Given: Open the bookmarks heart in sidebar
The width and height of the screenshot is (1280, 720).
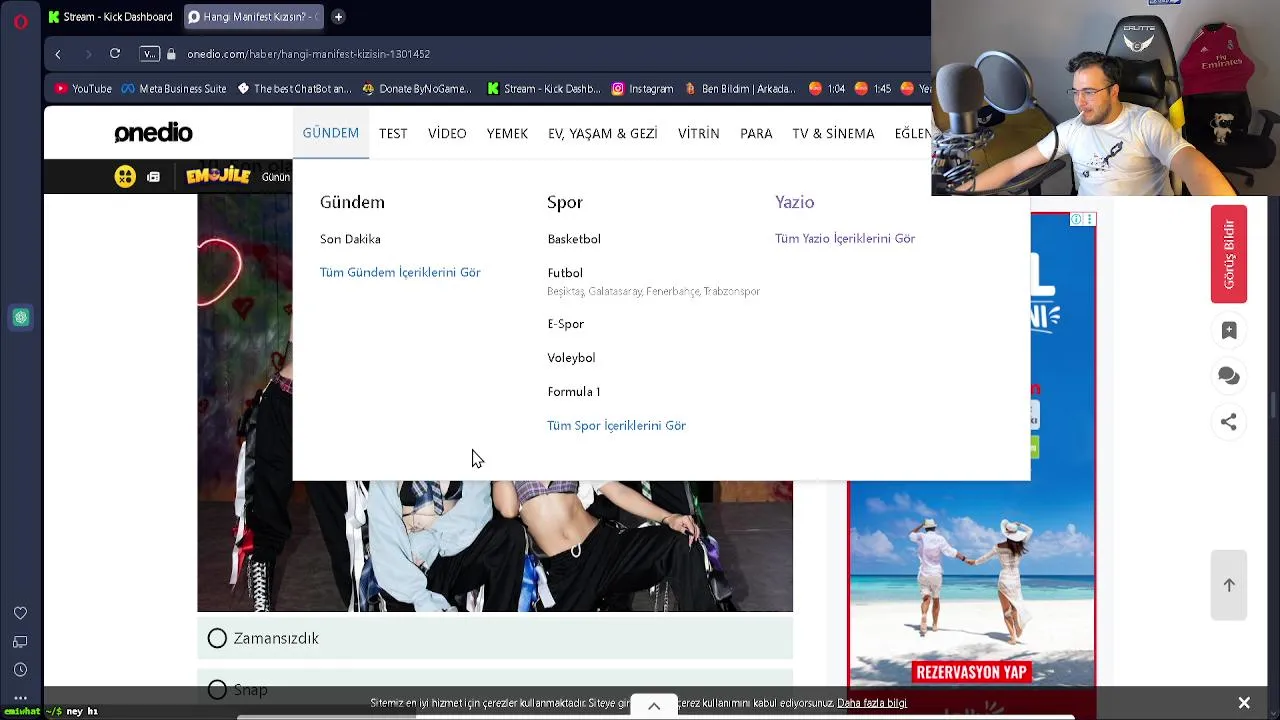Looking at the screenshot, I should [20, 613].
